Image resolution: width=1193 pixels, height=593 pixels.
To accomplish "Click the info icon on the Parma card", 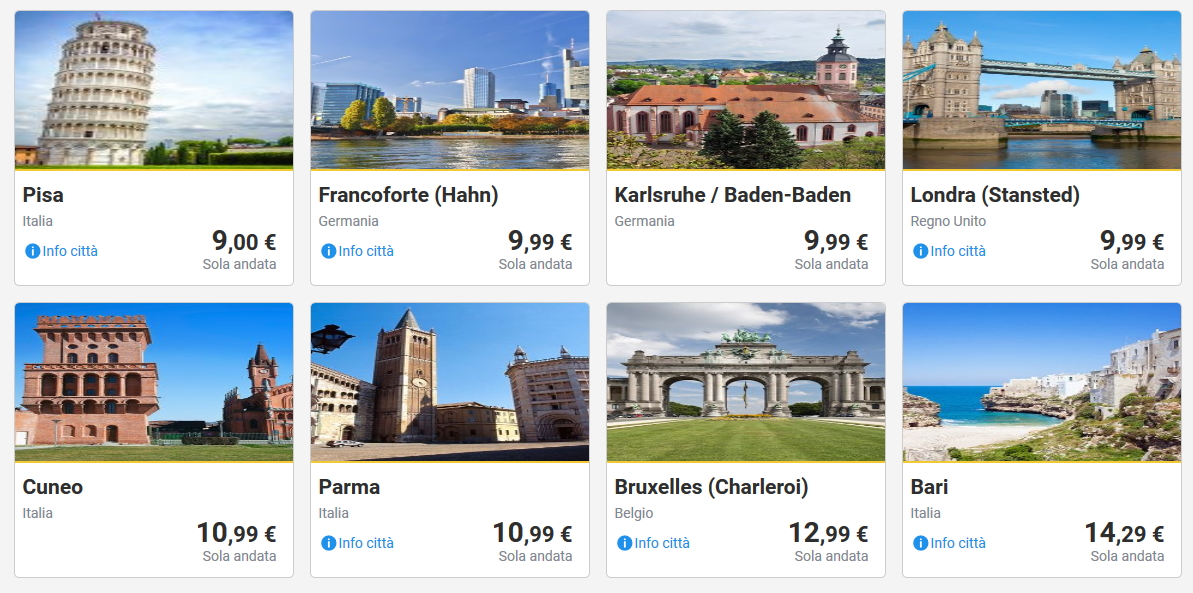I will [x=329, y=543].
